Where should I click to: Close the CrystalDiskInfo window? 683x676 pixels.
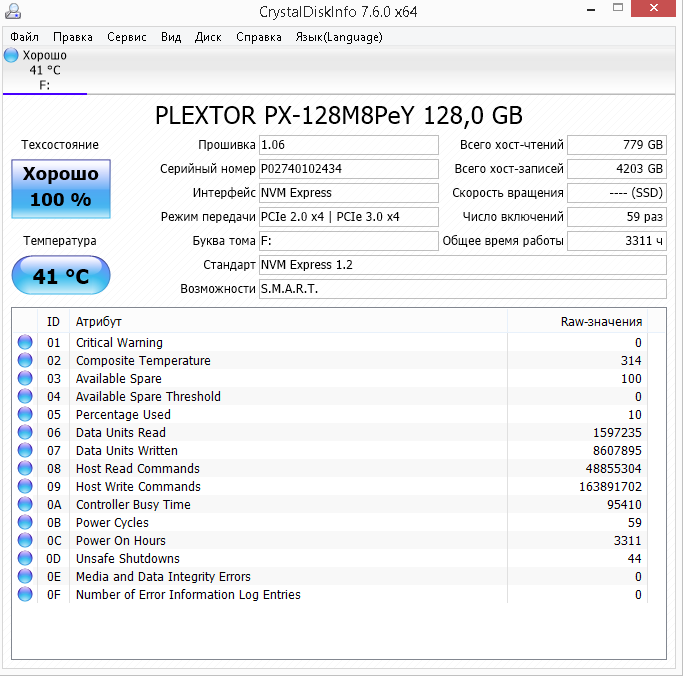(x=653, y=8)
